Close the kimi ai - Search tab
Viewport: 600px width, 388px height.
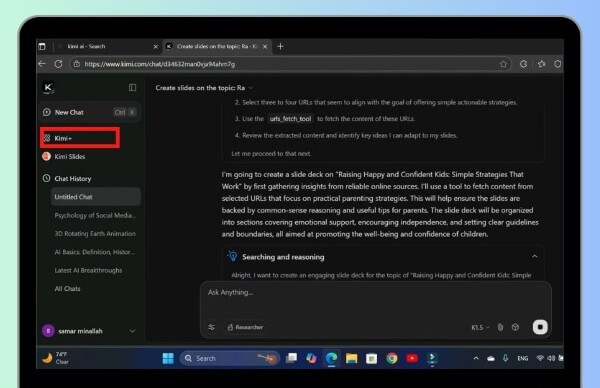tap(155, 47)
